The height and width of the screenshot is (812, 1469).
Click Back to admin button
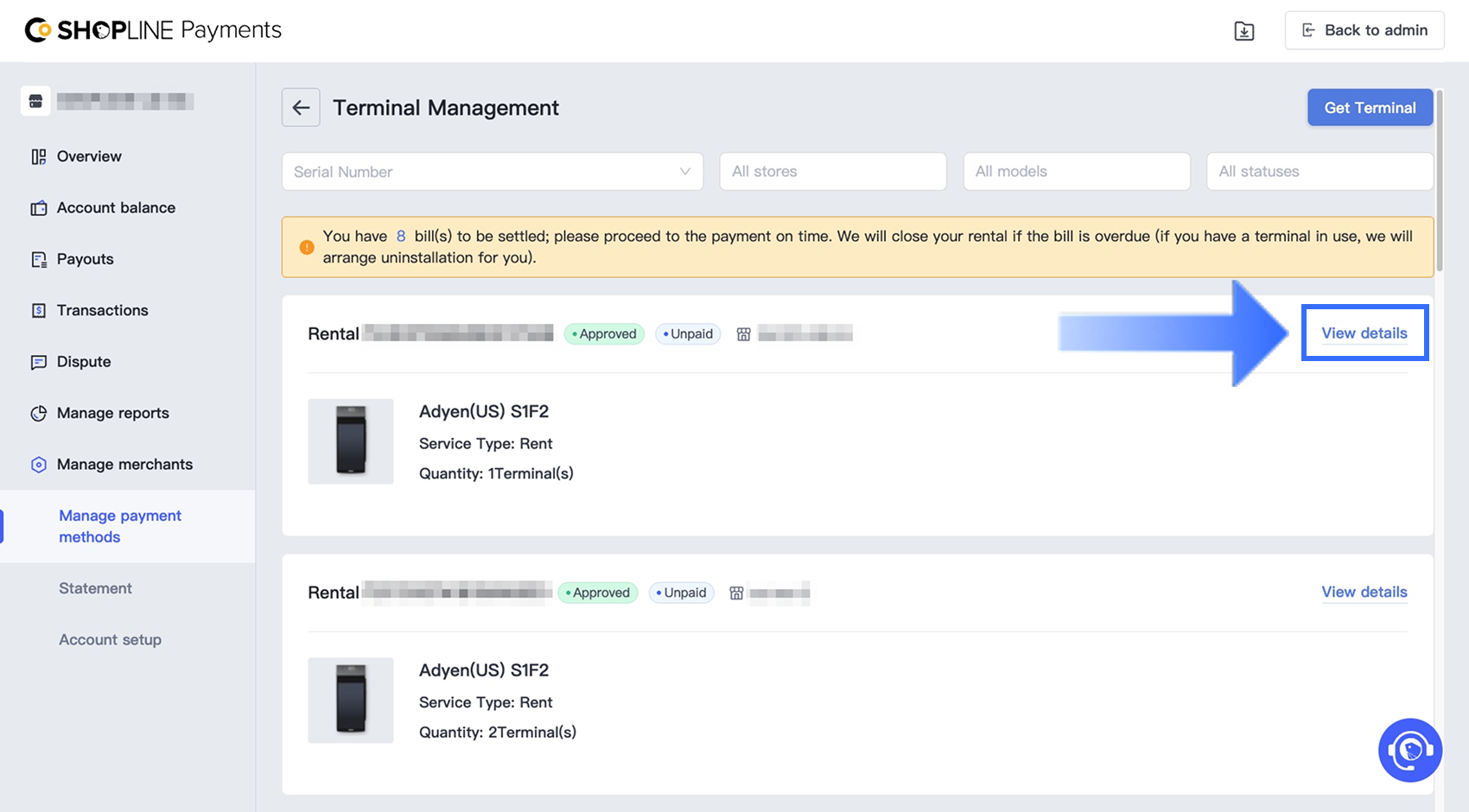point(1364,30)
